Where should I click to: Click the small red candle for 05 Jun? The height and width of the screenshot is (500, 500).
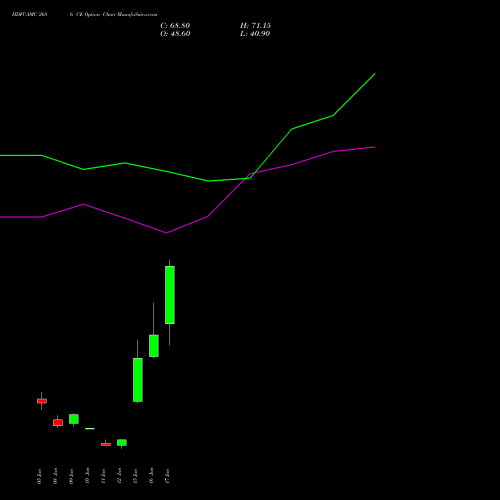pos(42,401)
